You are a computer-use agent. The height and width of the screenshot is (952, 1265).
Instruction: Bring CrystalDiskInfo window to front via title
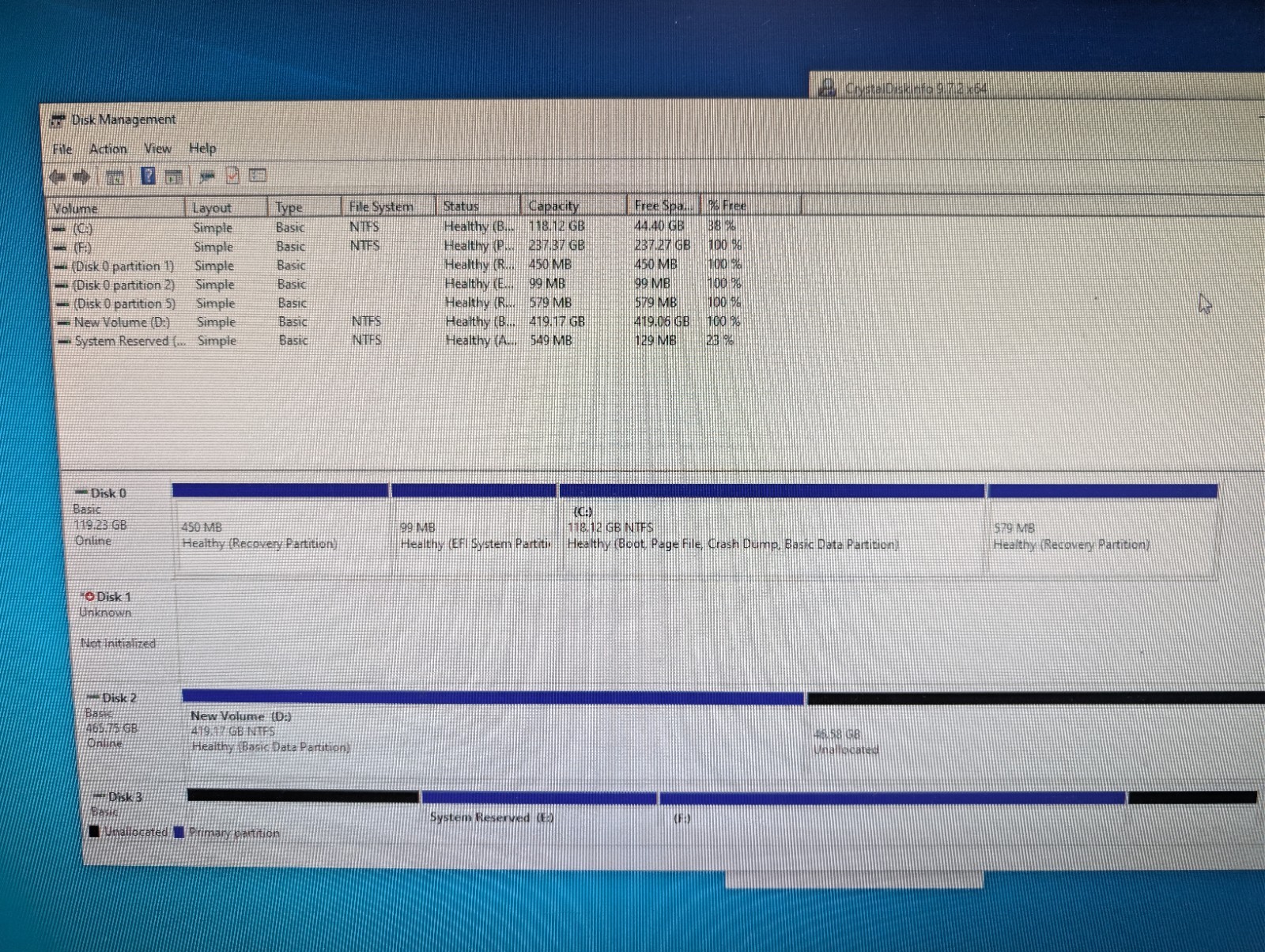point(916,88)
